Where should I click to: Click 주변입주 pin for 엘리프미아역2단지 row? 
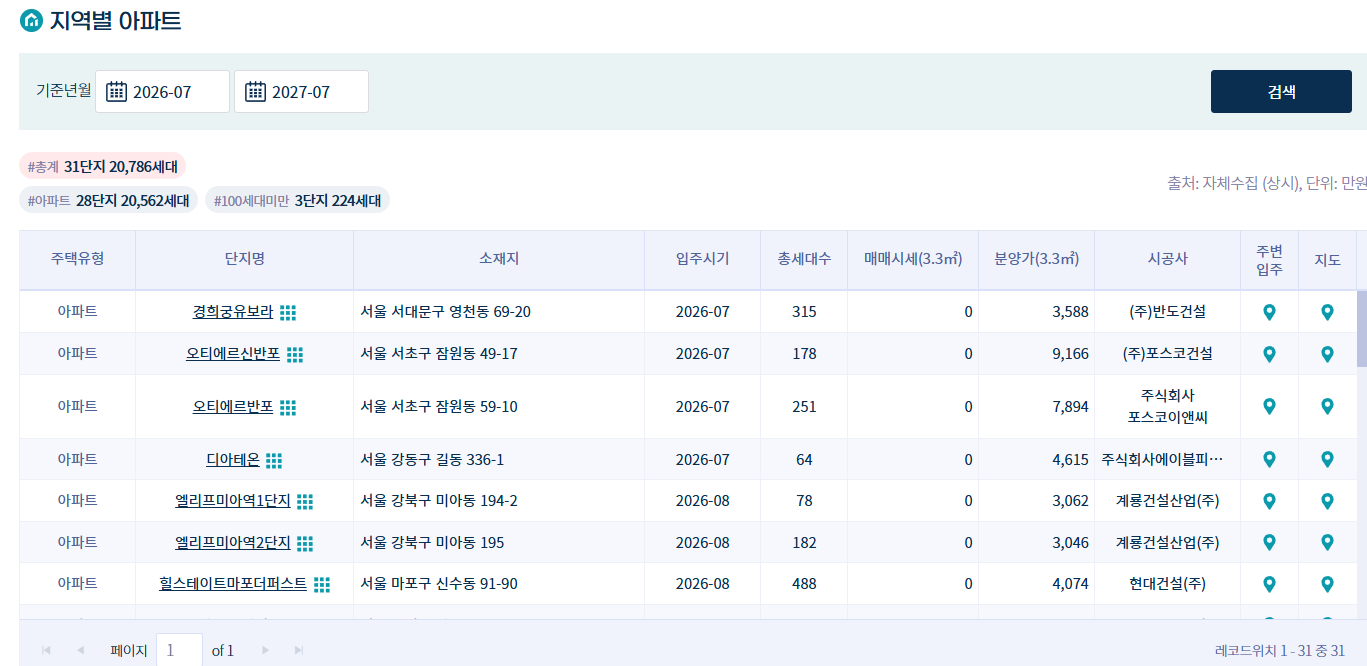[1269, 543]
